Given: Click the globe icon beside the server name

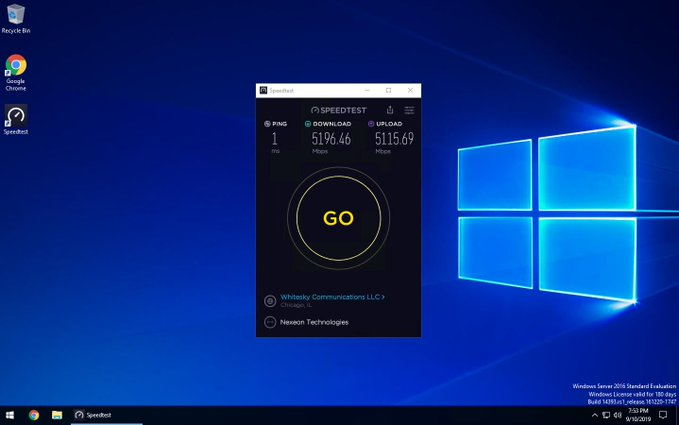Looking at the screenshot, I should (270, 301).
